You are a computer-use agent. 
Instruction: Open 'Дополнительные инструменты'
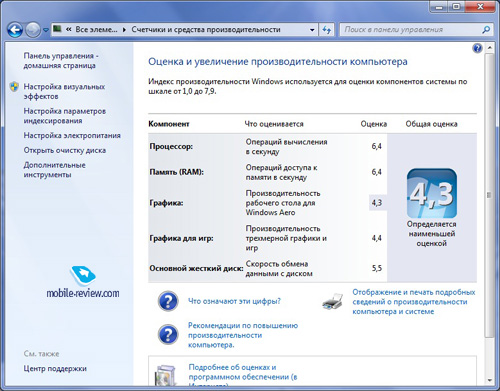[54, 170]
